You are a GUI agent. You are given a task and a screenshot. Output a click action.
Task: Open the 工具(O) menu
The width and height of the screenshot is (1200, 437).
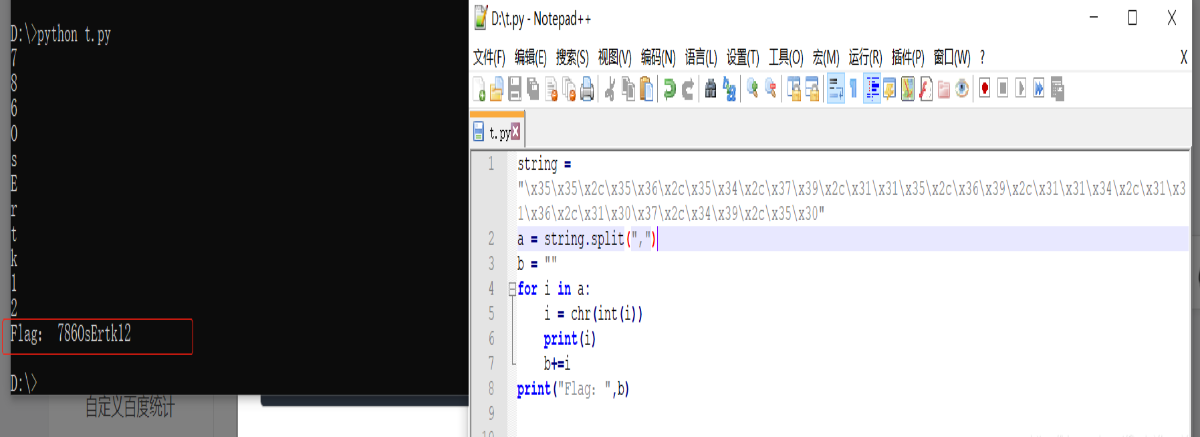pos(786,57)
